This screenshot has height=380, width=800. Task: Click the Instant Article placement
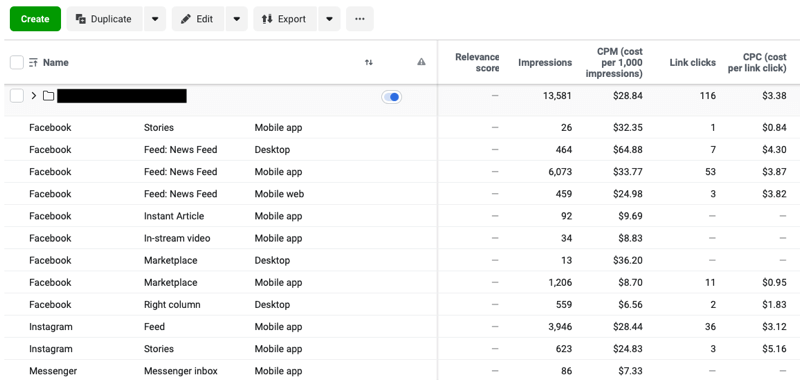point(174,216)
